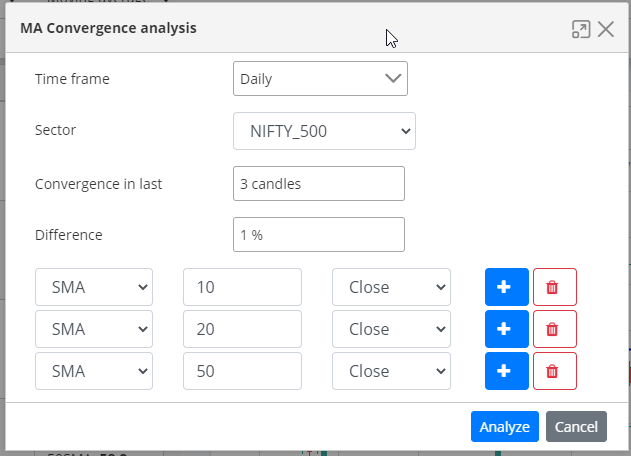The image size is (631, 456).
Task: Change MA type in the 20-period row
Action: click(94, 329)
